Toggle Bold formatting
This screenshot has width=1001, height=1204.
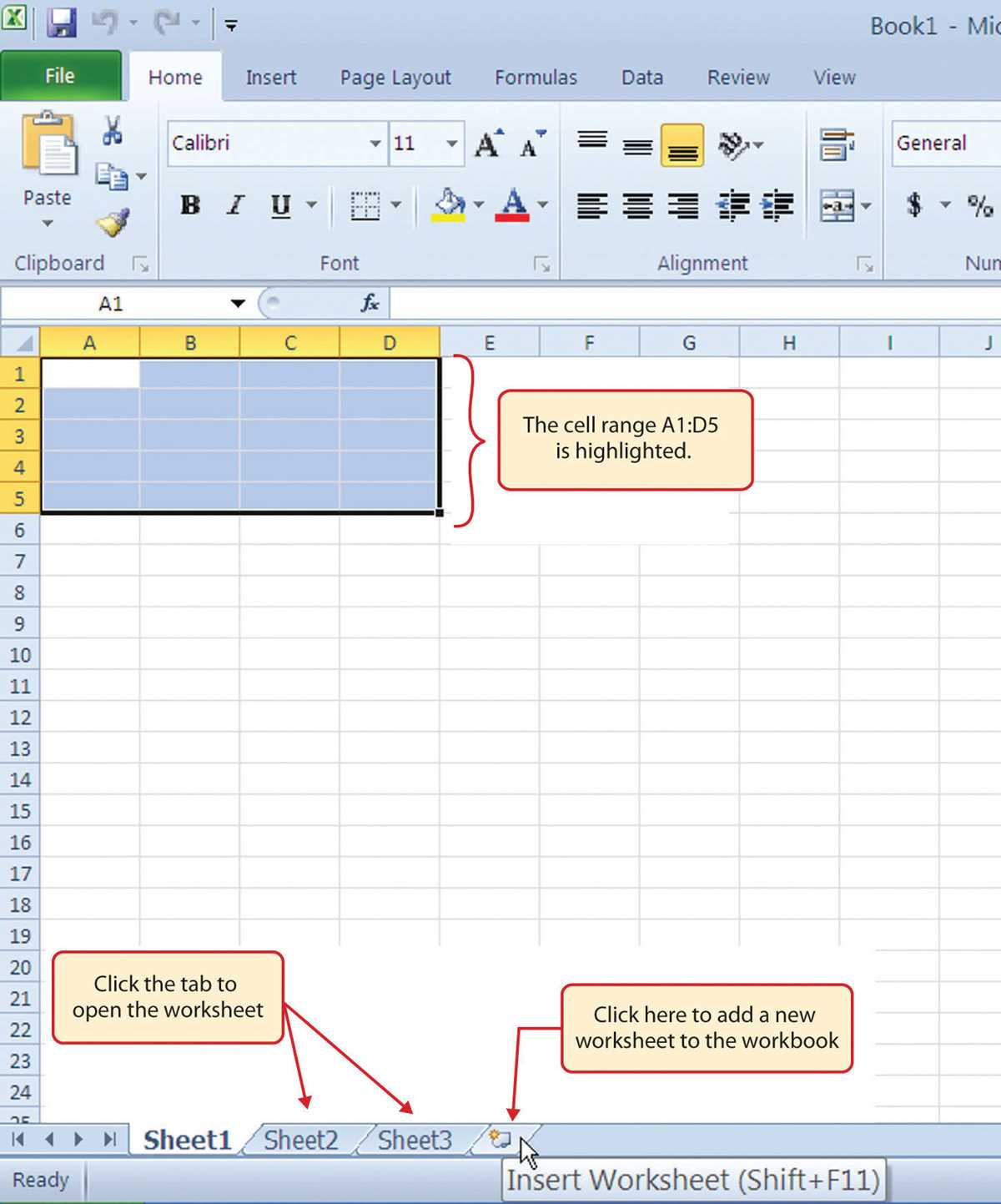point(190,205)
